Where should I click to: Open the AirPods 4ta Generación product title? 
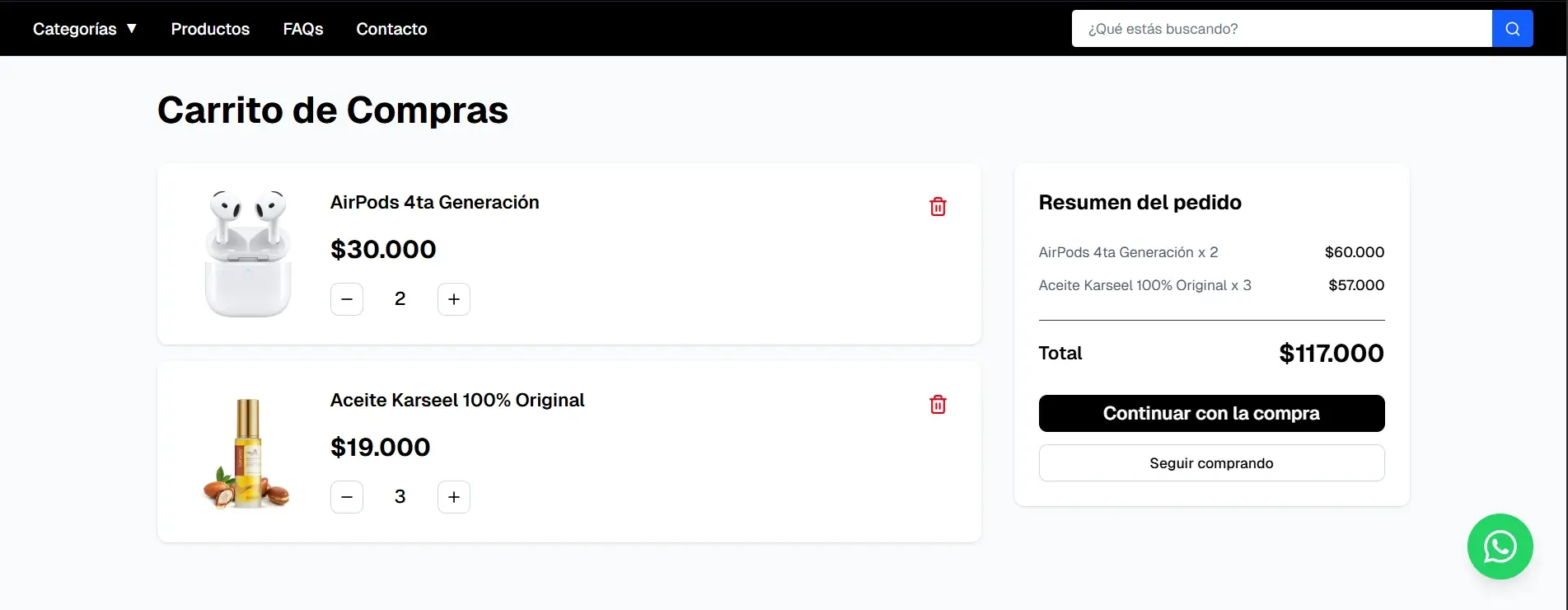[434, 202]
